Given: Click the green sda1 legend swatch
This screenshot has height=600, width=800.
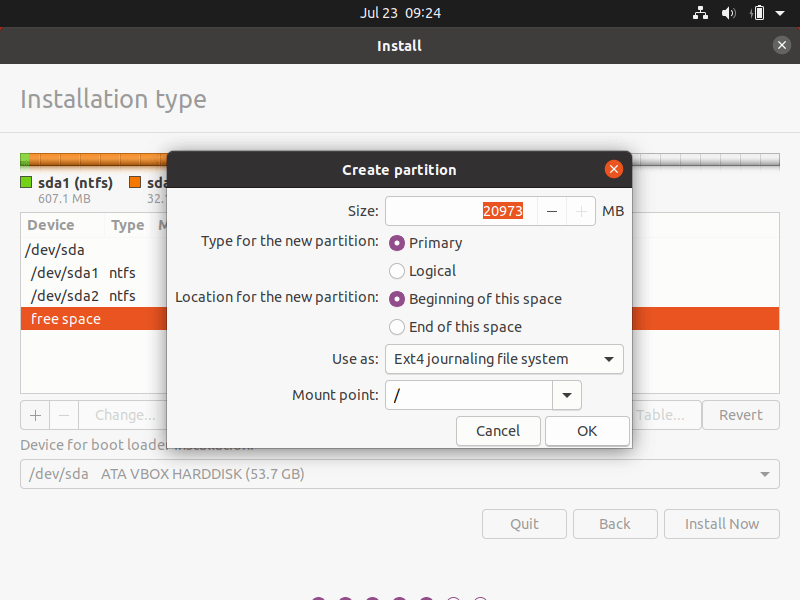Looking at the screenshot, I should point(26,182).
